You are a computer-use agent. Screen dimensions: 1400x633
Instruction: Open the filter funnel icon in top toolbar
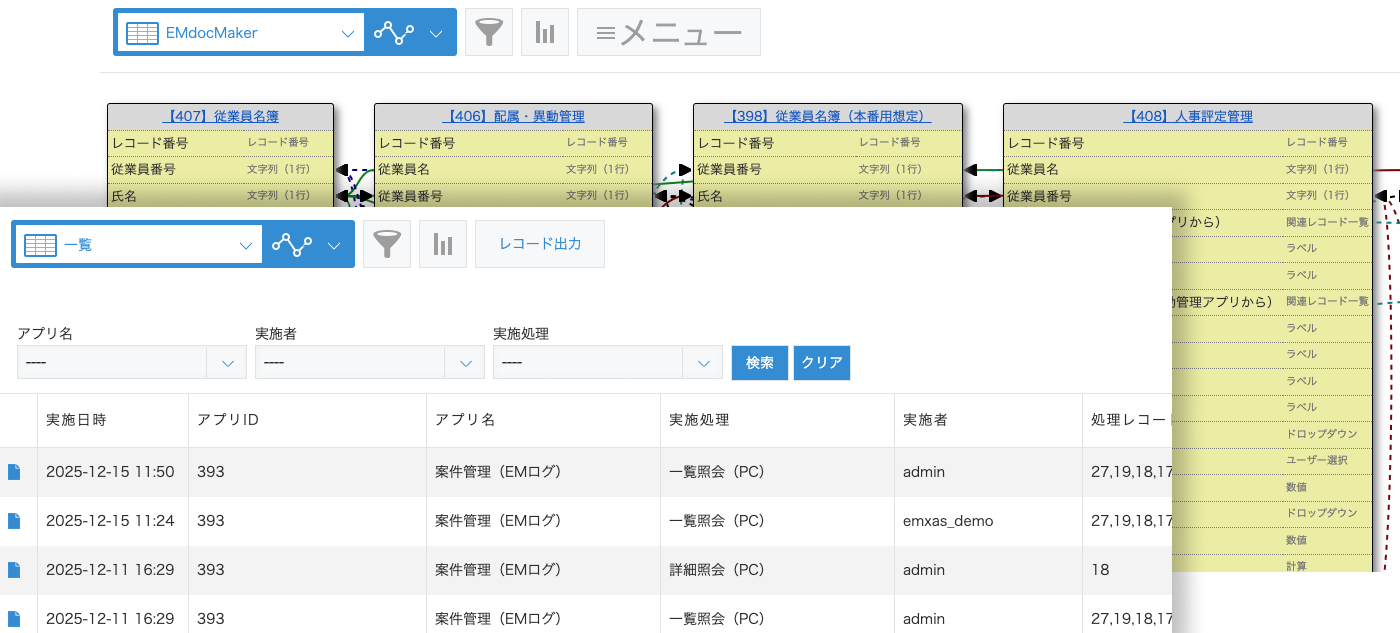[x=489, y=31]
